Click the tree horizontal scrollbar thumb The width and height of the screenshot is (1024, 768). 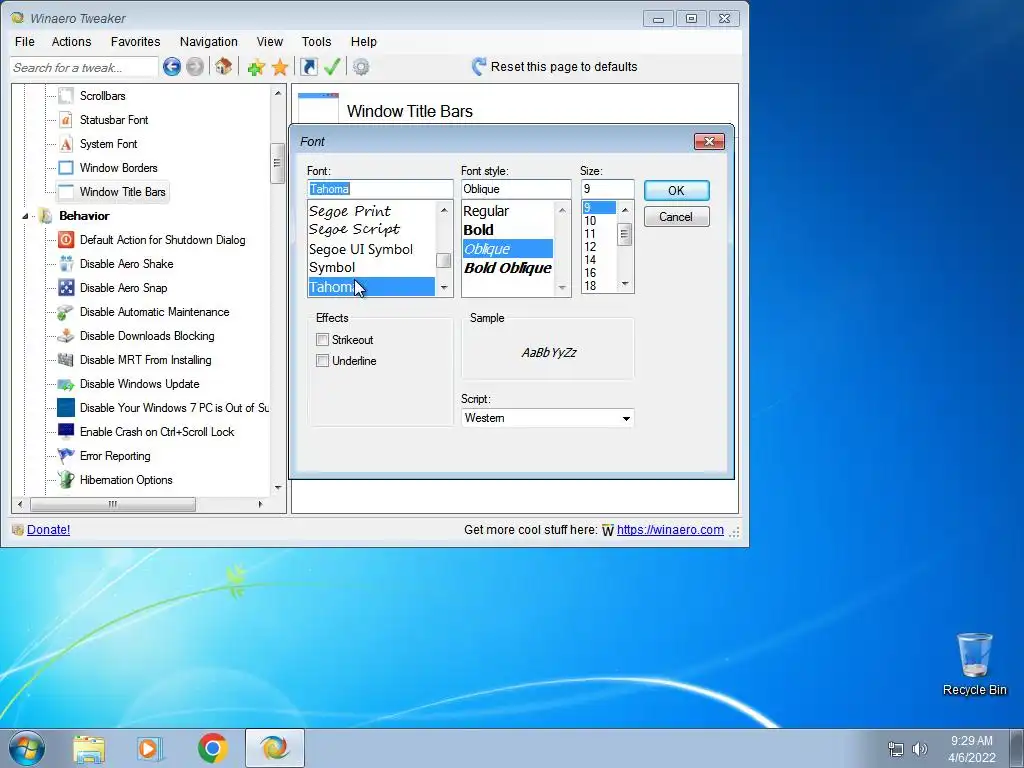[113, 504]
